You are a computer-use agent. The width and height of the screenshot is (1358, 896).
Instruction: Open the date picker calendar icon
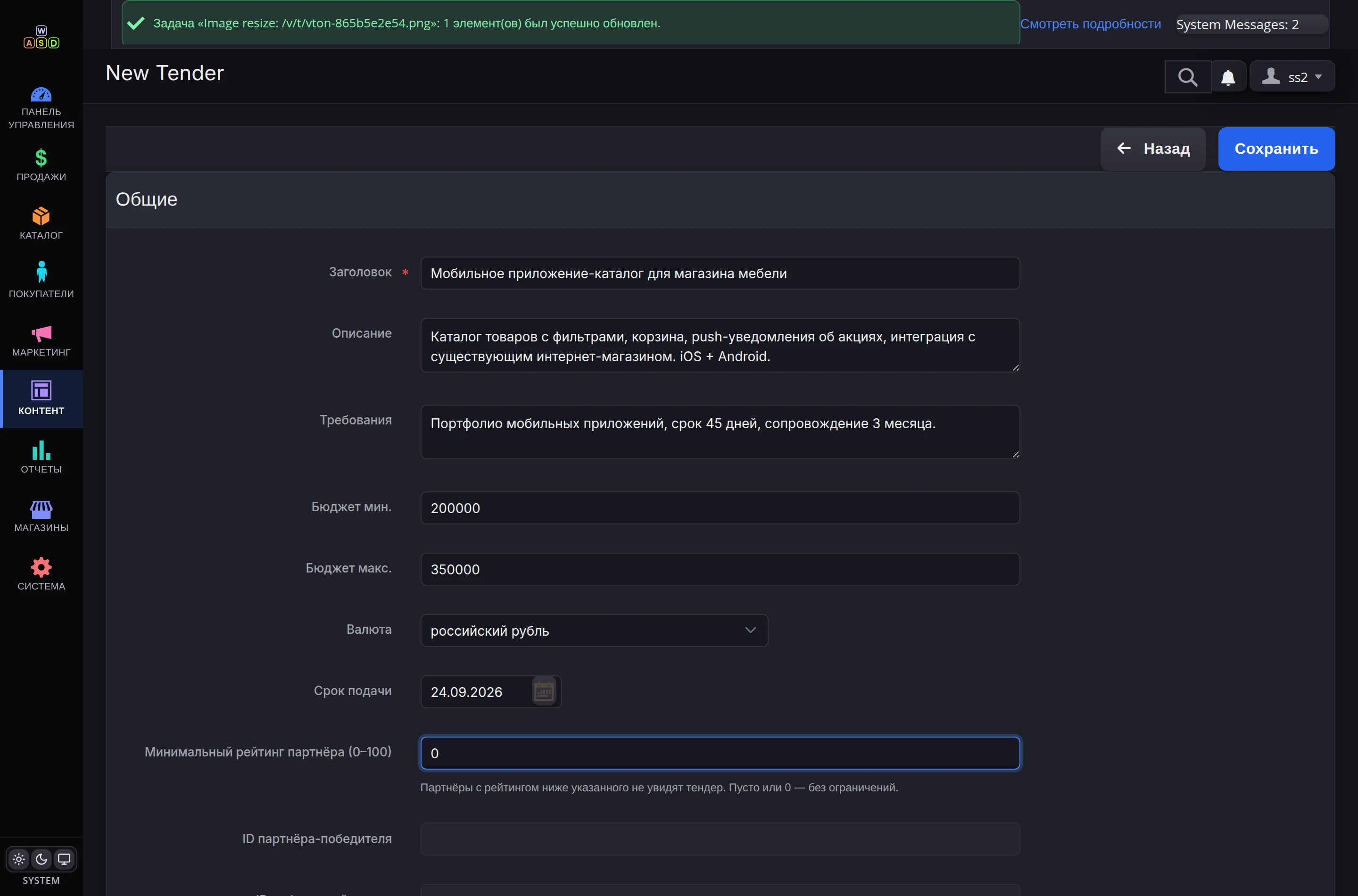tap(544, 691)
